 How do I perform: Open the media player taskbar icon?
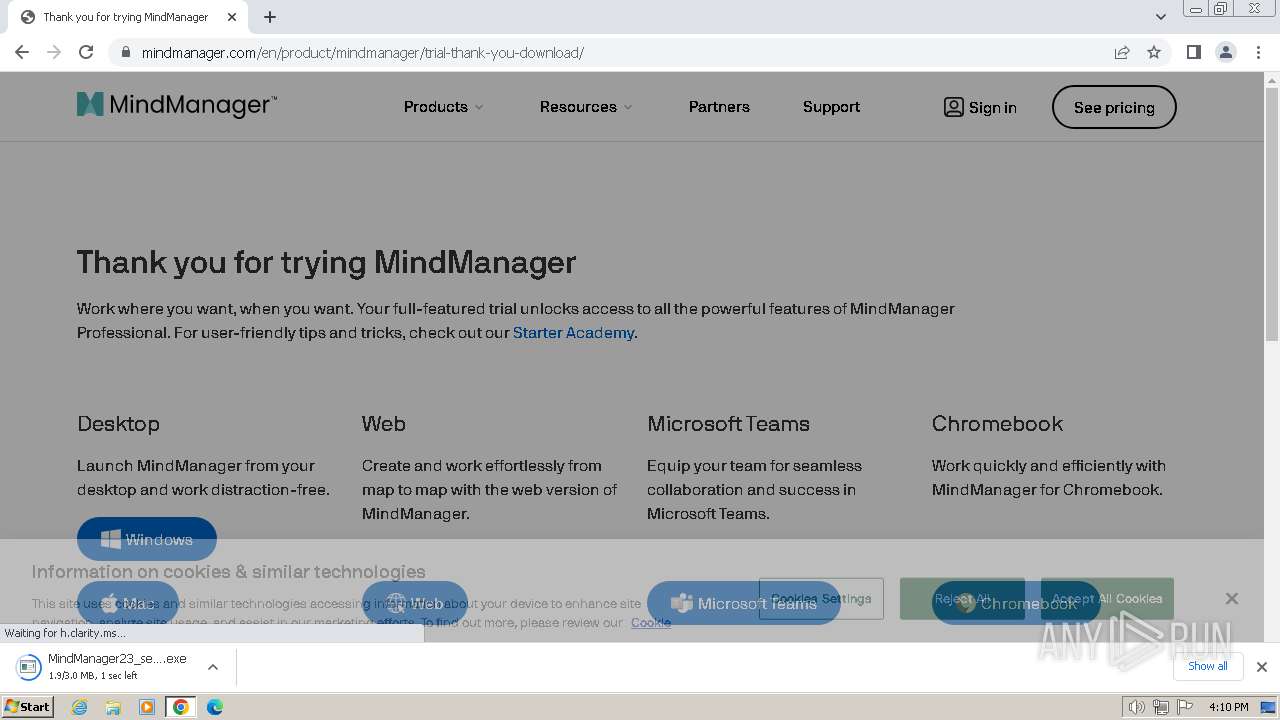(147, 707)
